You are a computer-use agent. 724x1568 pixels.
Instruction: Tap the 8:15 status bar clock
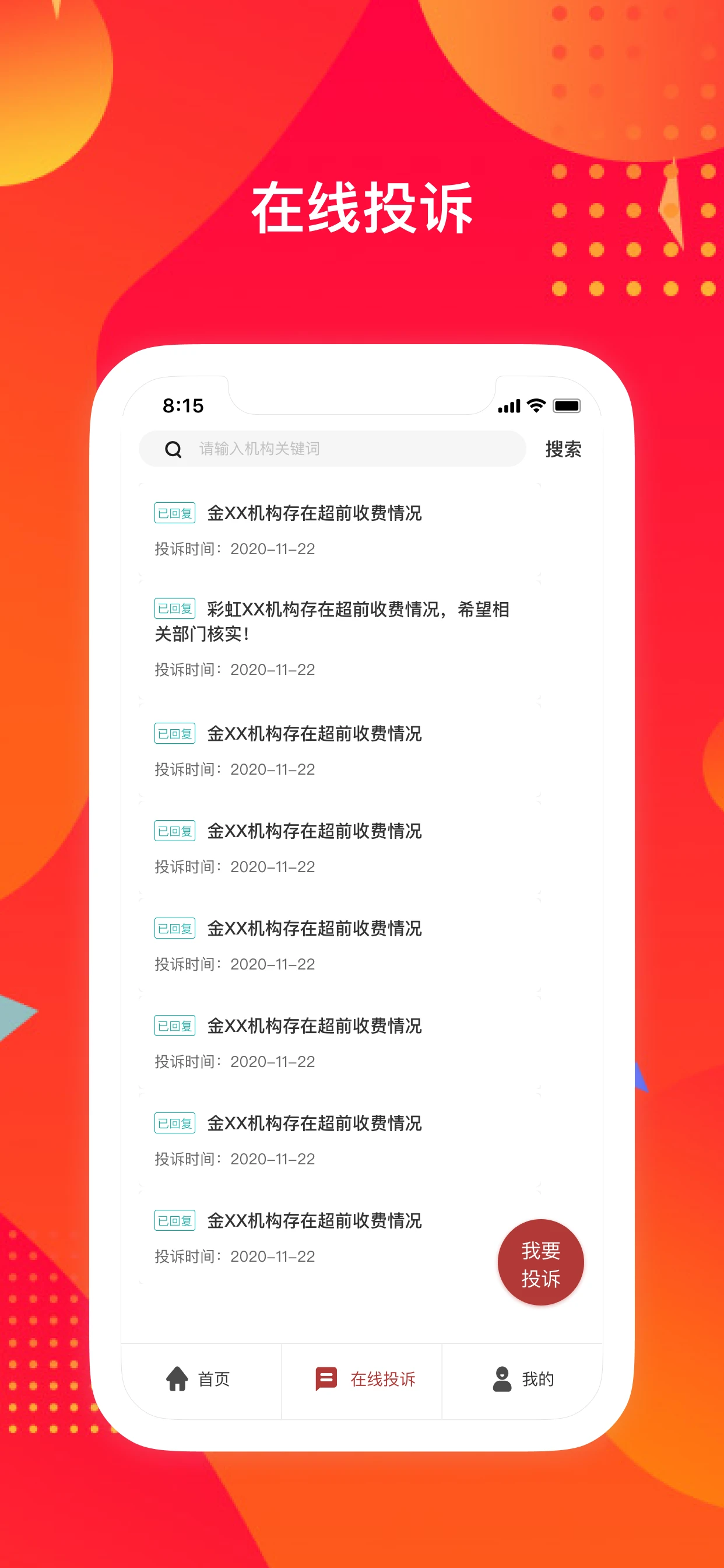183,406
